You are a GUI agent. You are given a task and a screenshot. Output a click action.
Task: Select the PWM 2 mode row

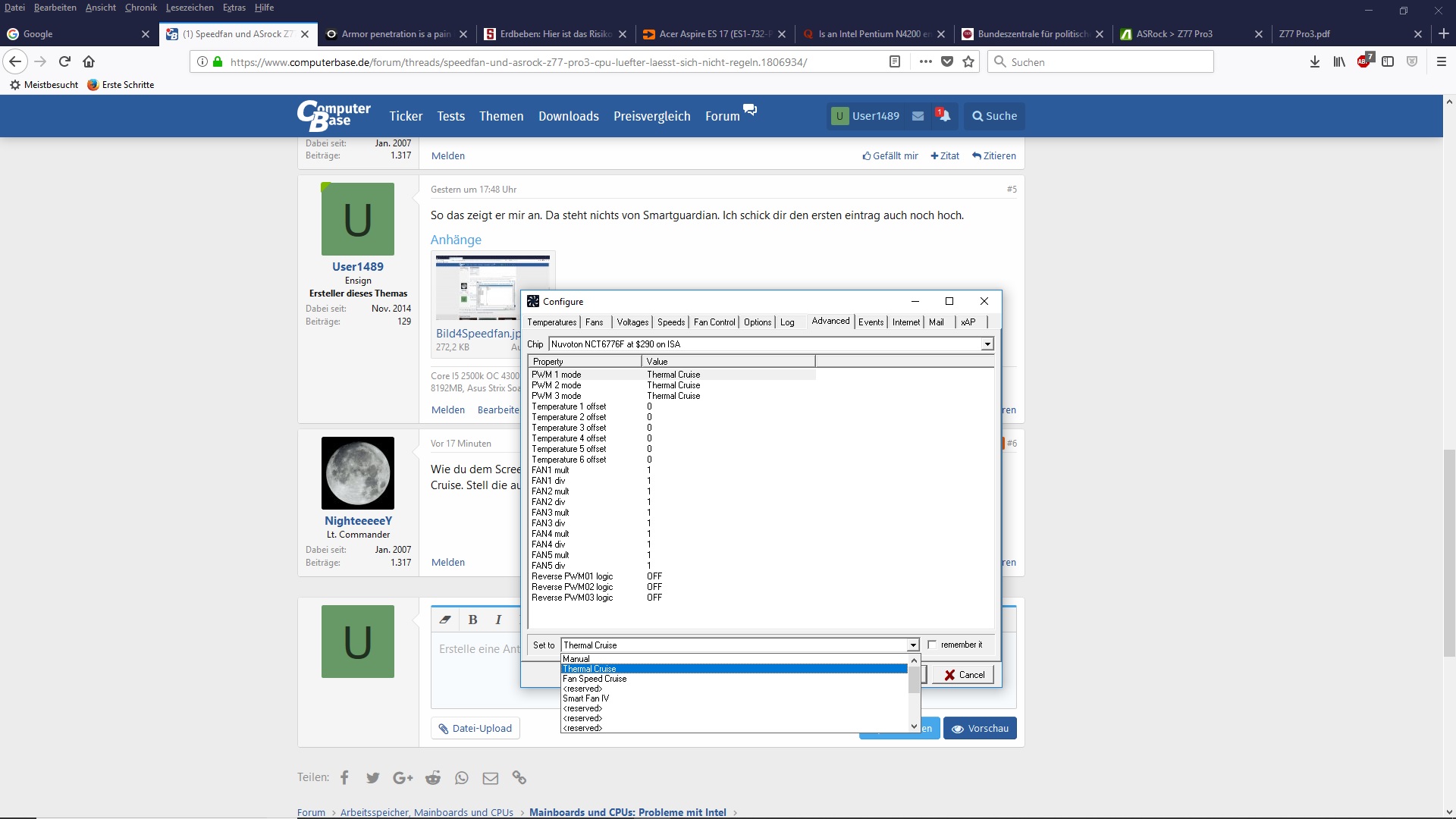pyautogui.click(x=556, y=385)
